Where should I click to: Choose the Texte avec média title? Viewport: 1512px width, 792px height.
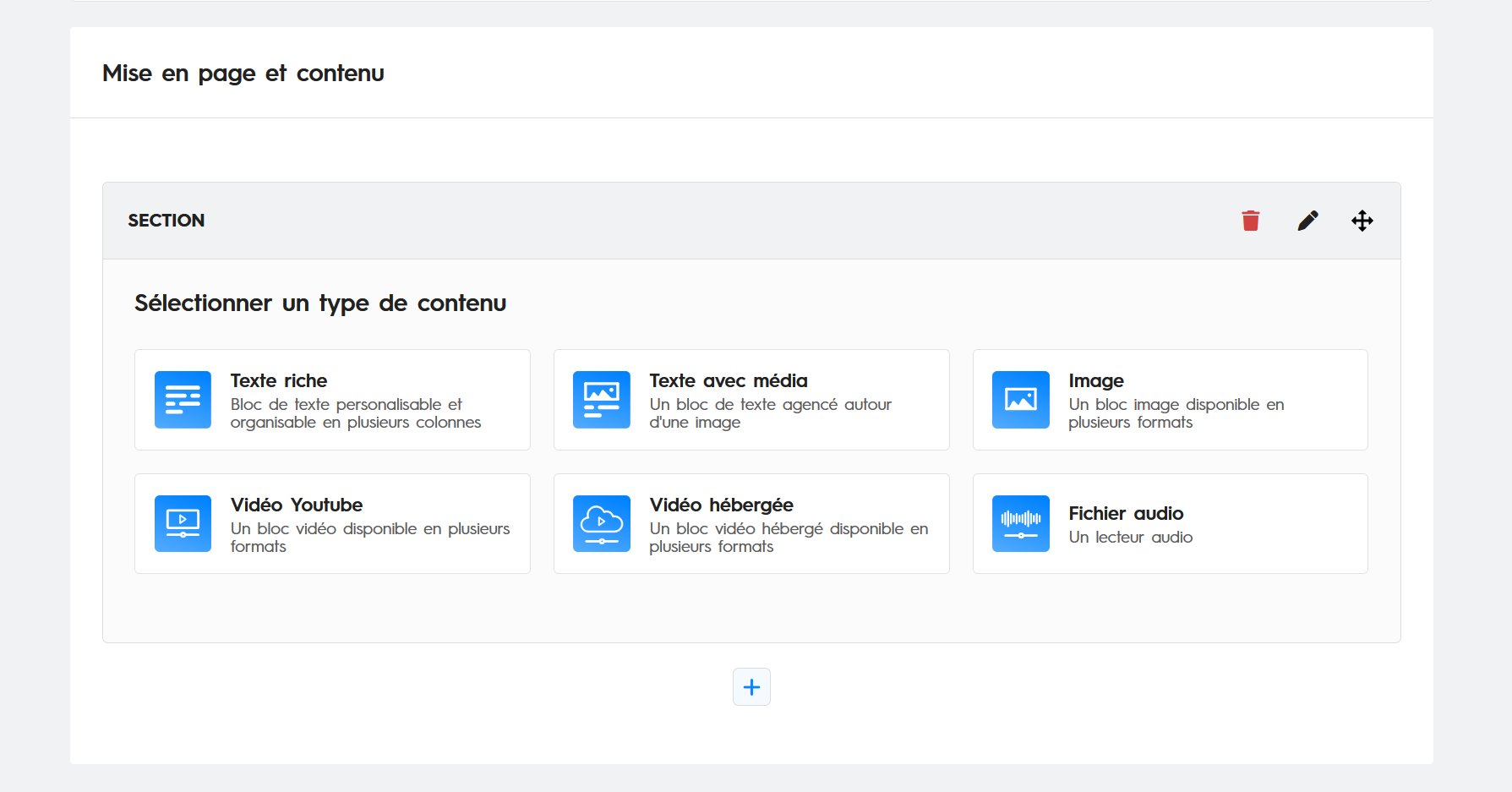[x=729, y=380]
